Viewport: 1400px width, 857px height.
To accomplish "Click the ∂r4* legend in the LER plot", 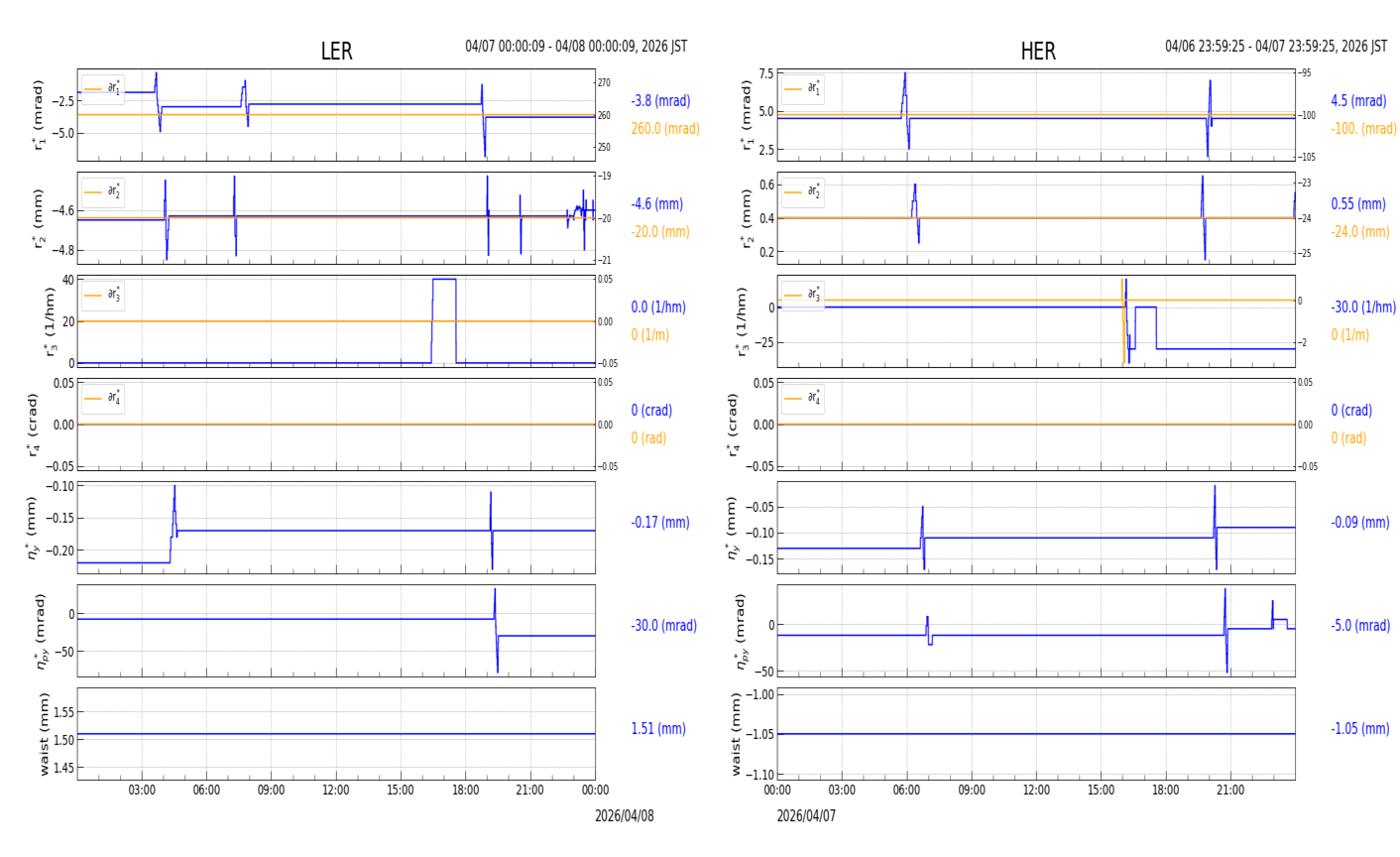I will 103,399.
